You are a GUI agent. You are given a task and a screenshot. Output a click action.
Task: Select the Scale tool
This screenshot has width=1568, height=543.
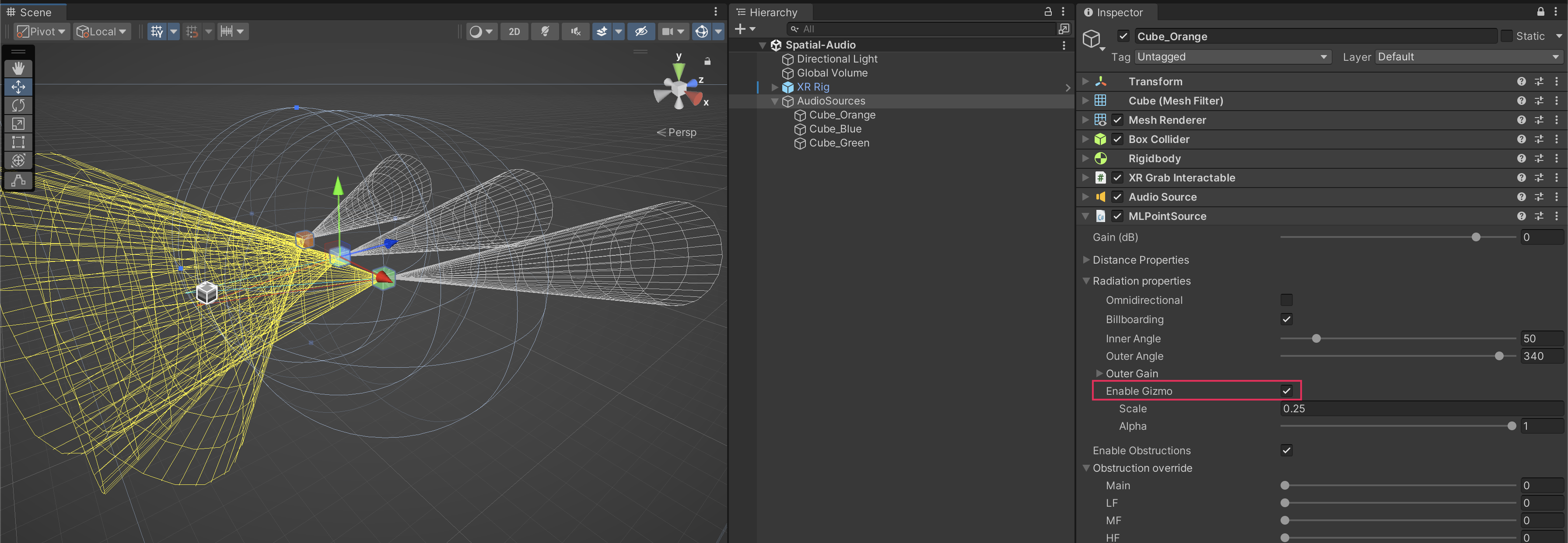pos(18,124)
